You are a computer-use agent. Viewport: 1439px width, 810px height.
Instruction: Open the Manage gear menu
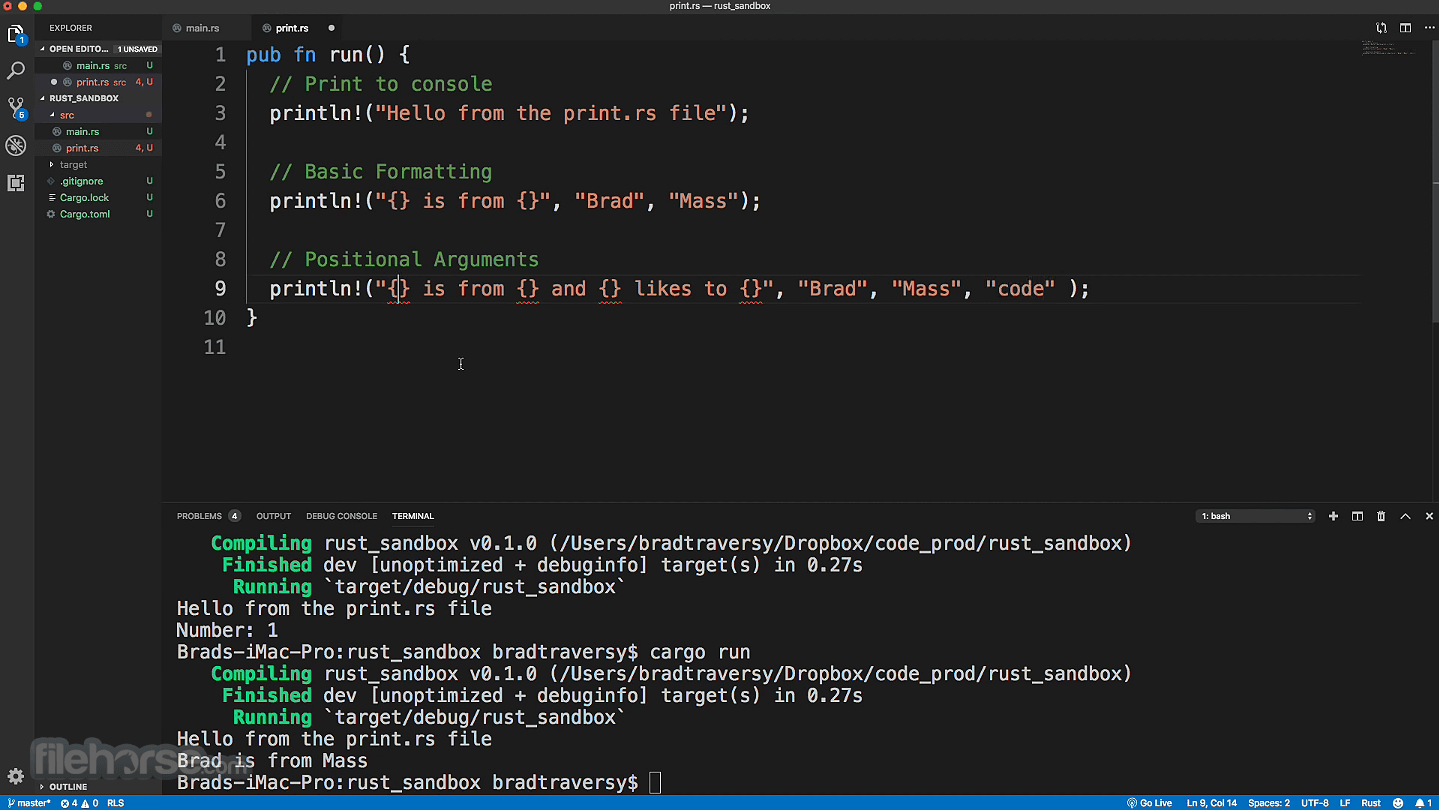click(x=16, y=776)
